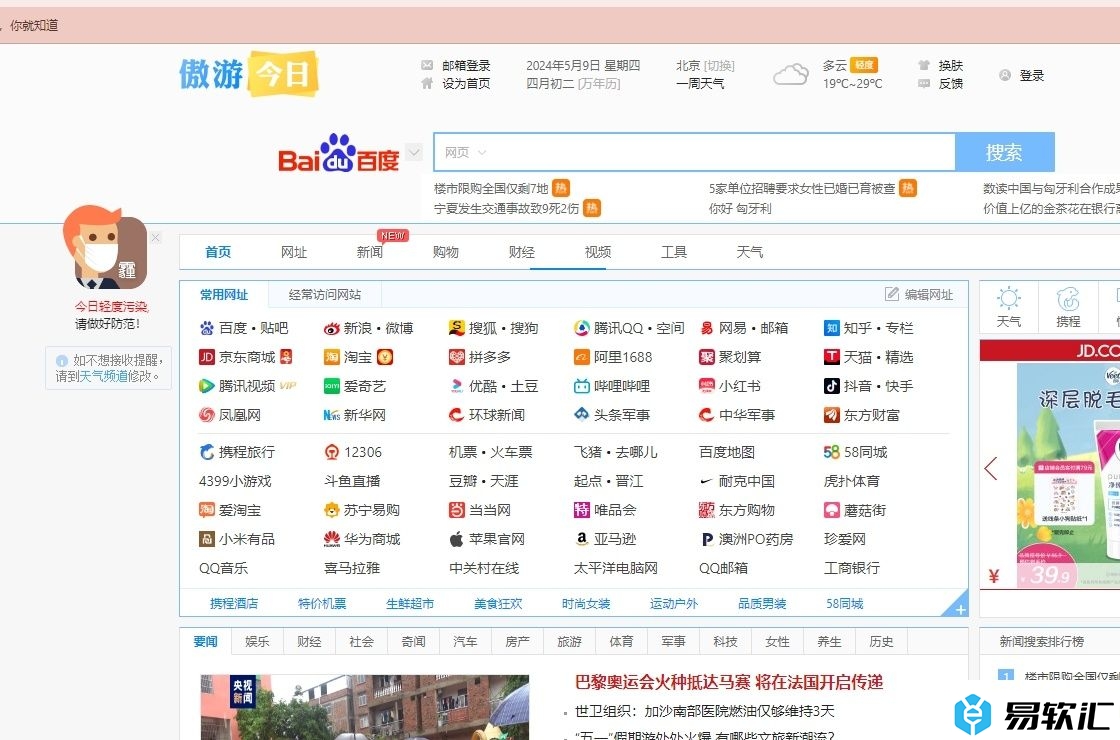The height and width of the screenshot is (740, 1120).
Task: Open the search engine dropdown arrow
Action: [x=414, y=151]
